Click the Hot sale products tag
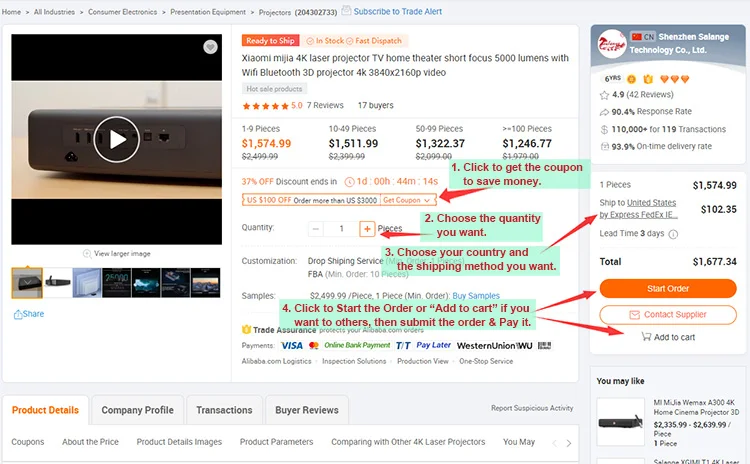The width and height of the screenshot is (750, 464). tap(275, 89)
